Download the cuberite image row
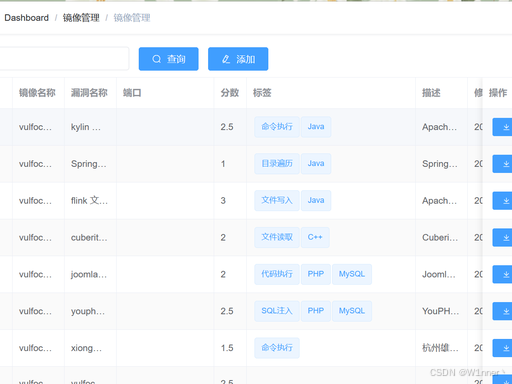Screen dimensions: 512x384 pos(502,238)
